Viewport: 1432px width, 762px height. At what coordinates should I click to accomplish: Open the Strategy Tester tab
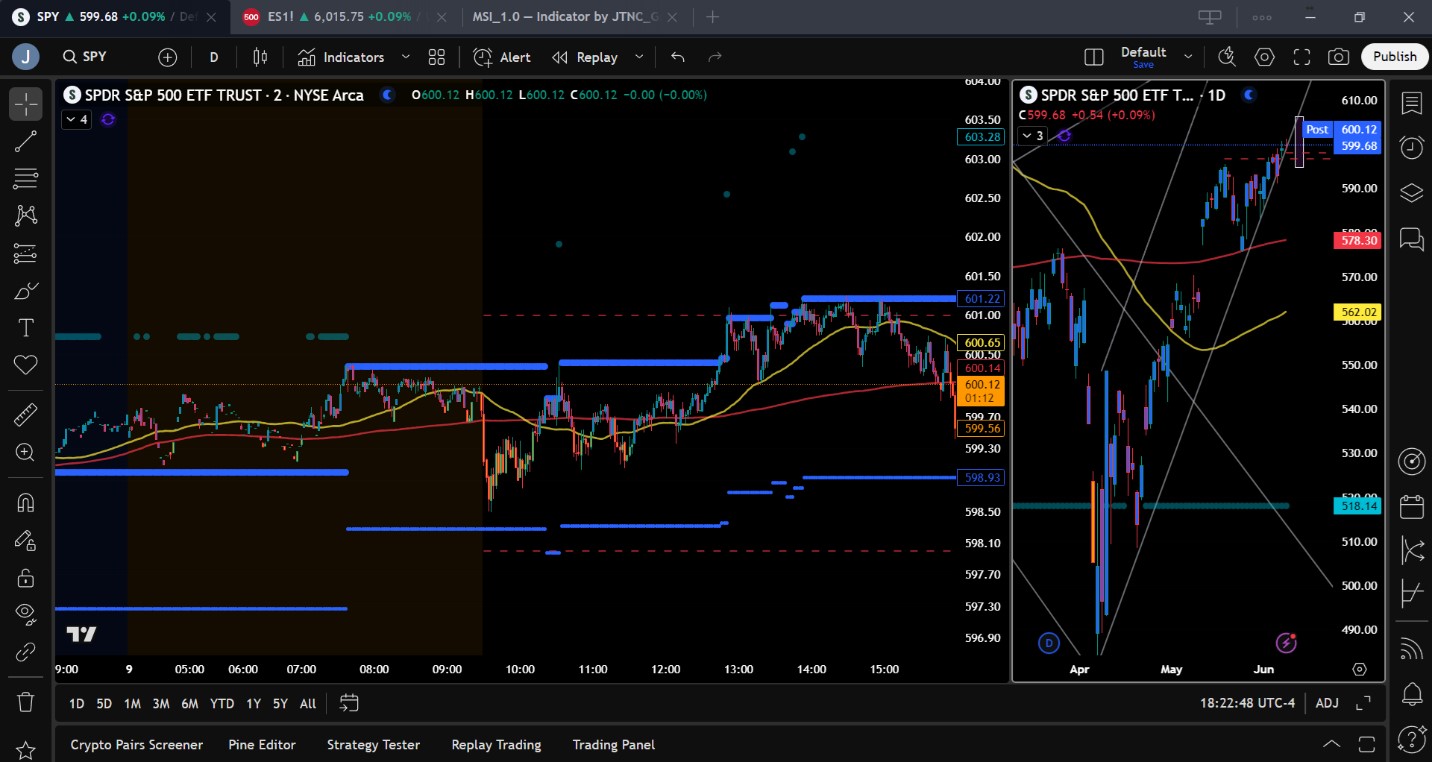373,745
